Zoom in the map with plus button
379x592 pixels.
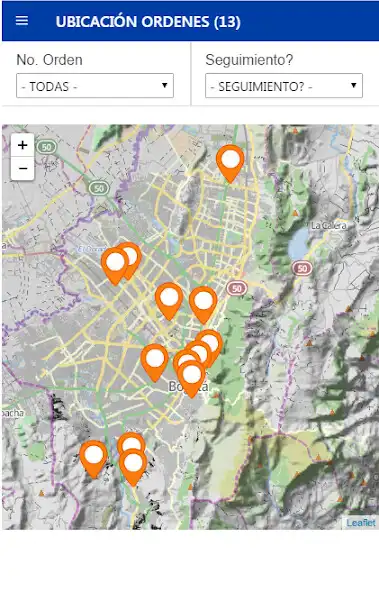[x=23, y=145]
